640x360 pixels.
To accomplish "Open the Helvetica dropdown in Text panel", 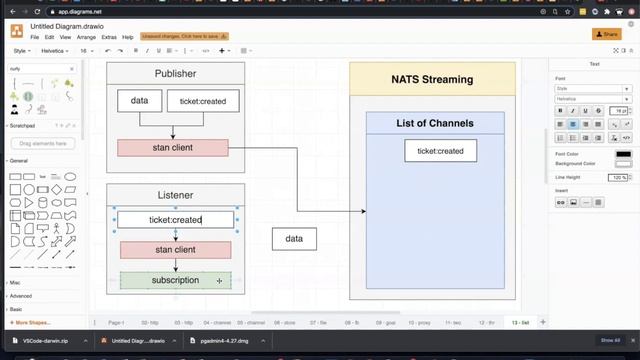I will pos(593,99).
